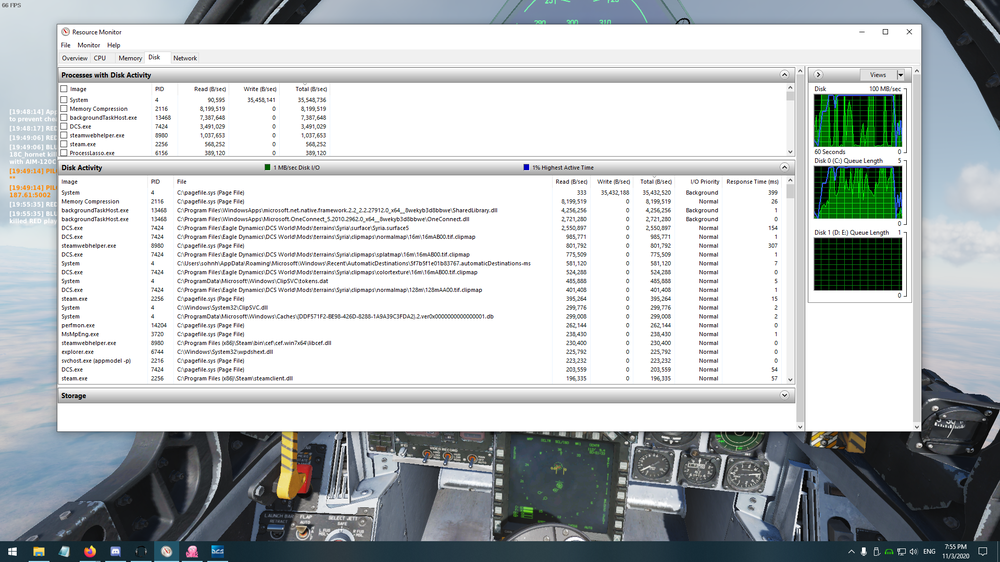This screenshot has height=562, width=1000.
Task: Open the notification center icon
Action: (984, 551)
